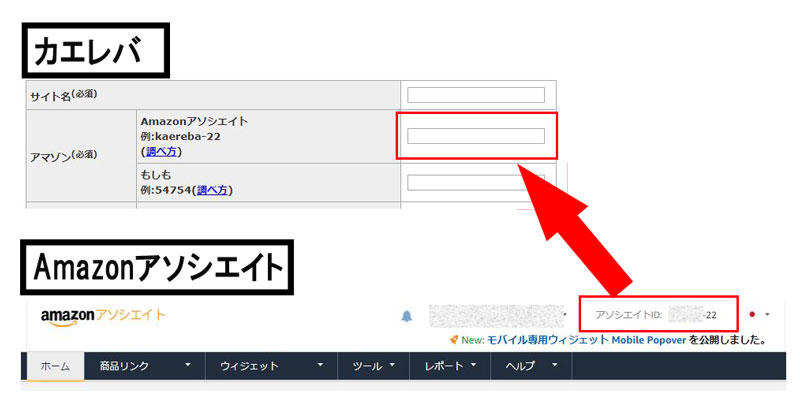
Task: Open the モバイル専用ウィジェット Mobile Popover link
Action: 587,340
